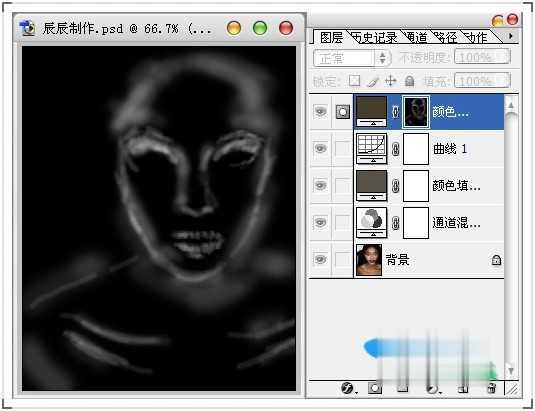Click the link column box of 通道混
Screen dimensions: 535x411
[x=342, y=223]
